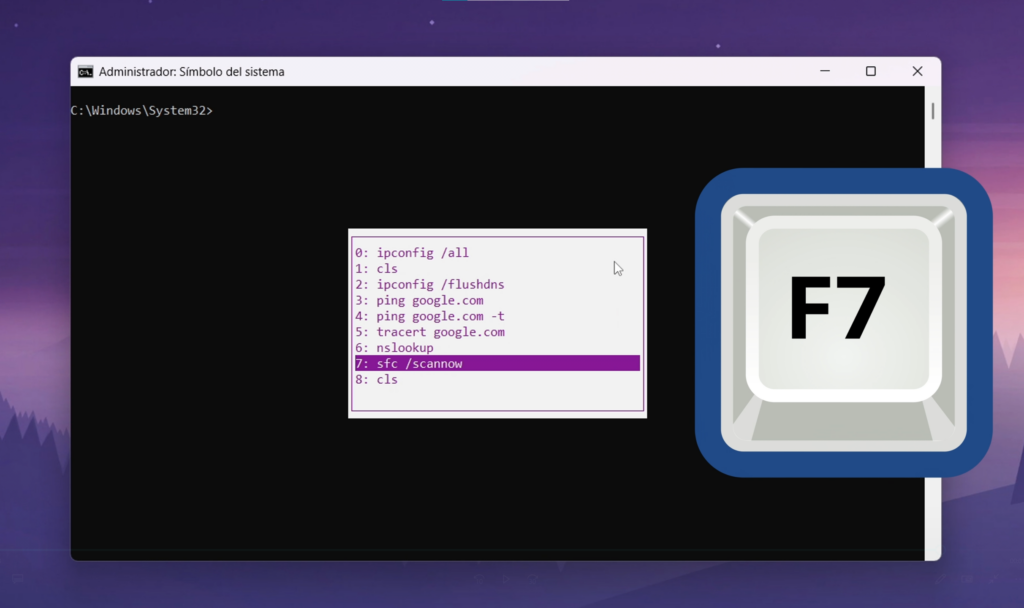This screenshot has height=608, width=1024.
Task: Click empty space inside history popup below entry 8
Action: pyautogui.click(x=497, y=398)
